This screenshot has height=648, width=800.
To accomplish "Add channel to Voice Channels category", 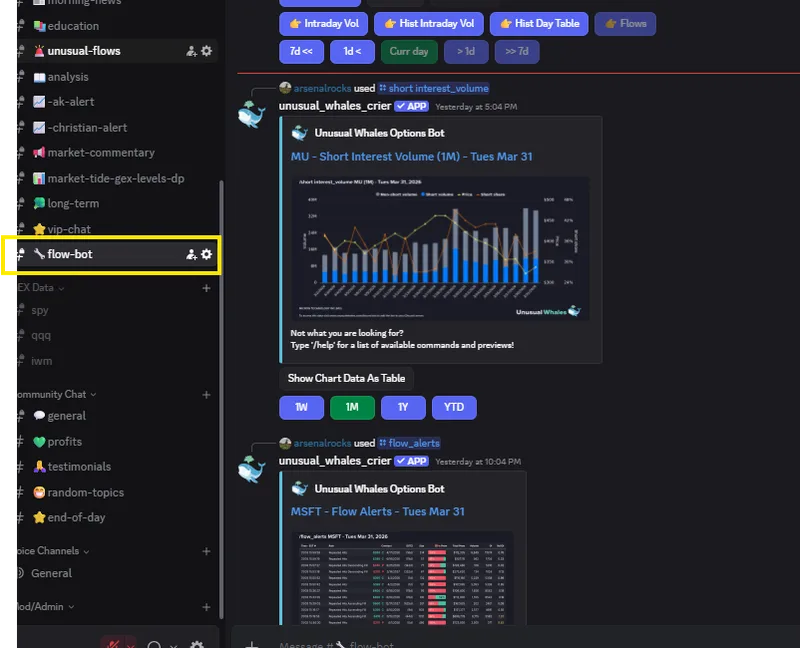I will click(206, 551).
